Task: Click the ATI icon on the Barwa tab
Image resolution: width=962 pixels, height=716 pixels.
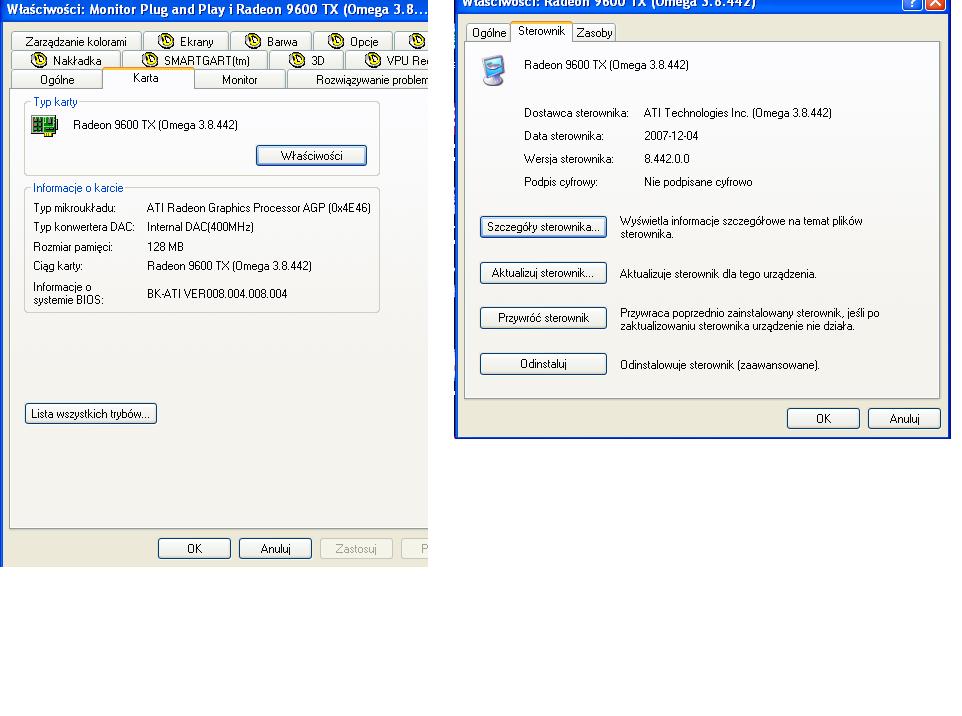Action: [253, 41]
